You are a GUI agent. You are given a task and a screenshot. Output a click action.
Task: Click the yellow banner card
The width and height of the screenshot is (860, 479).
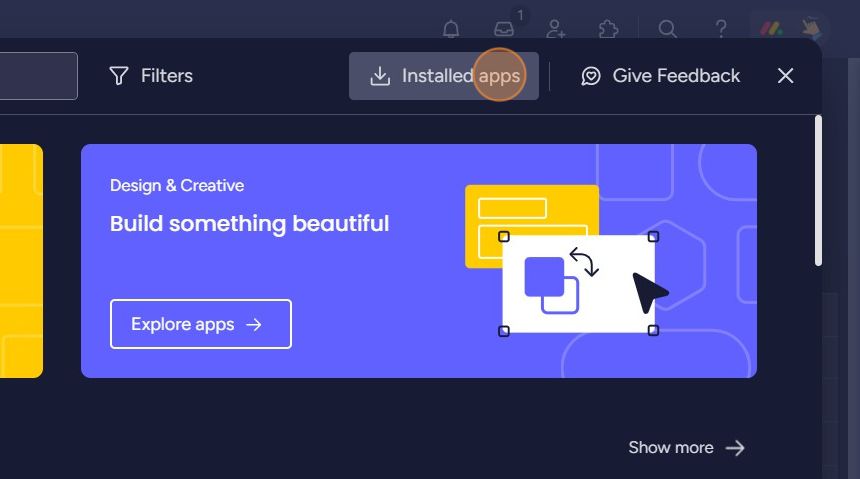coord(21,261)
